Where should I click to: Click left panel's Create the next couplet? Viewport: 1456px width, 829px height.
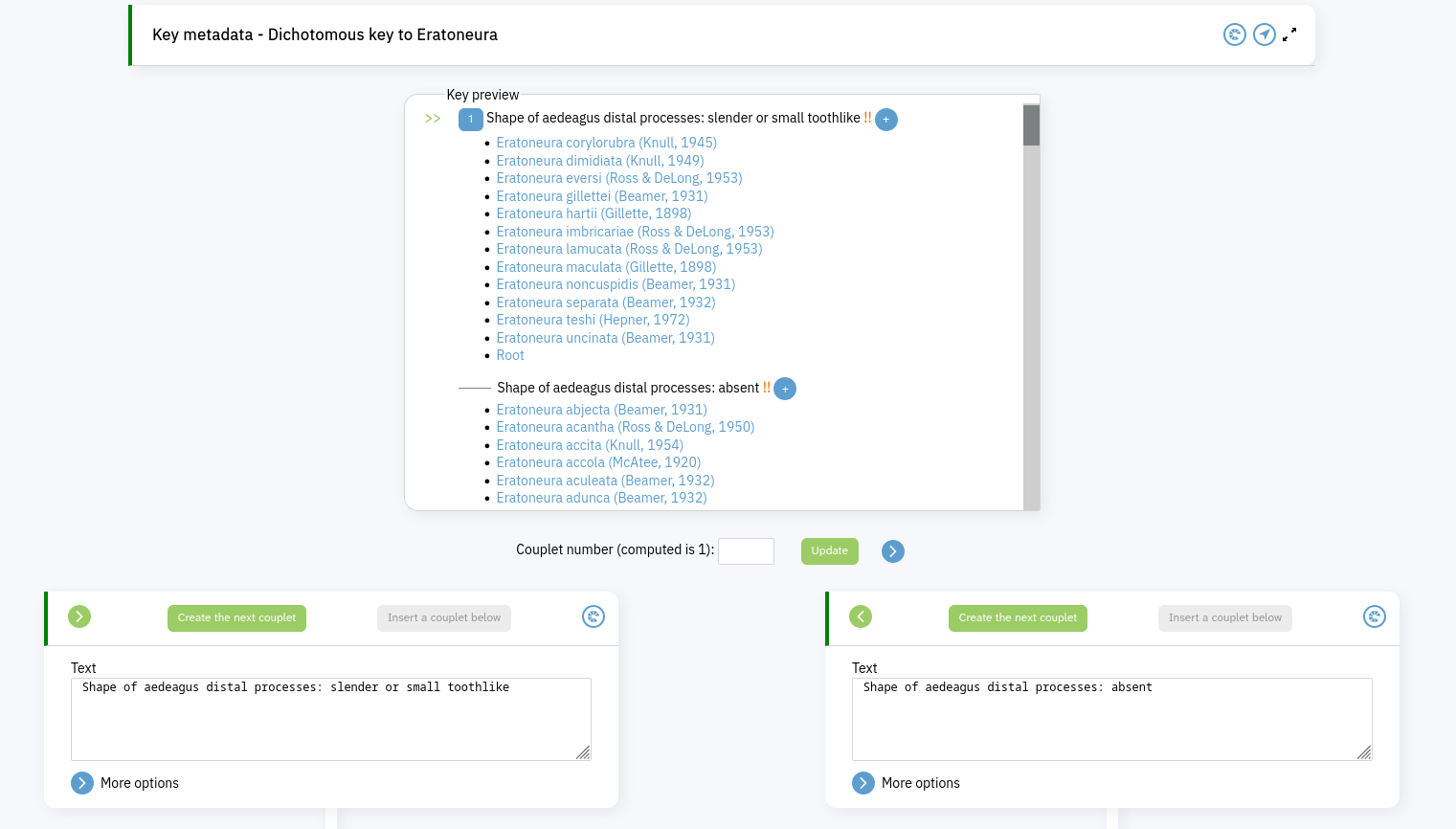[236, 618]
